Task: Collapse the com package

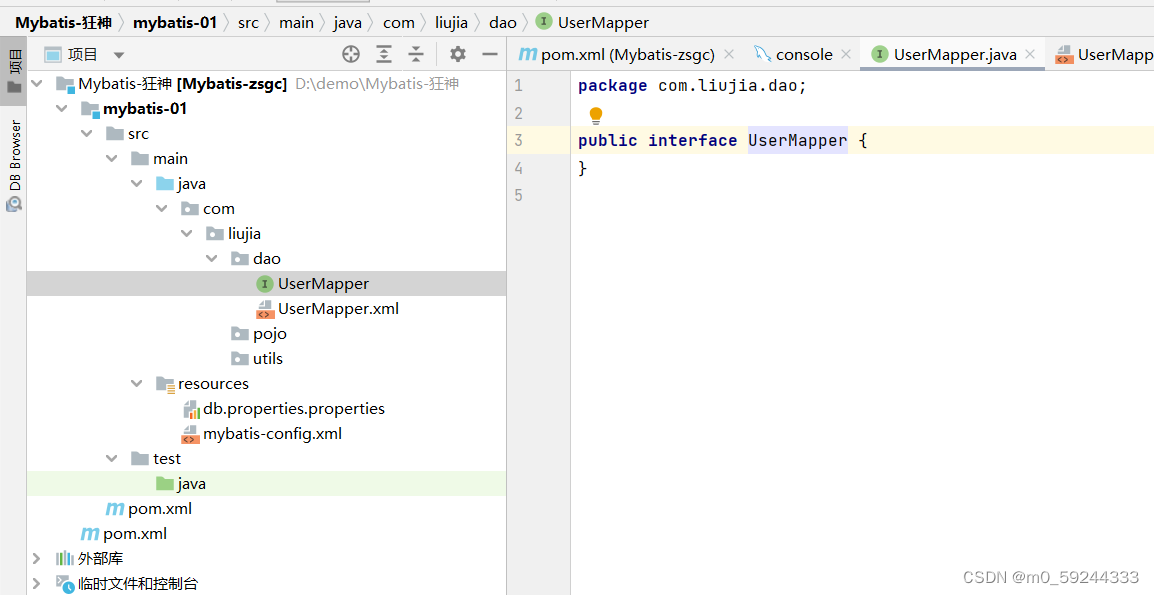Action: pyautogui.click(x=162, y=208)
